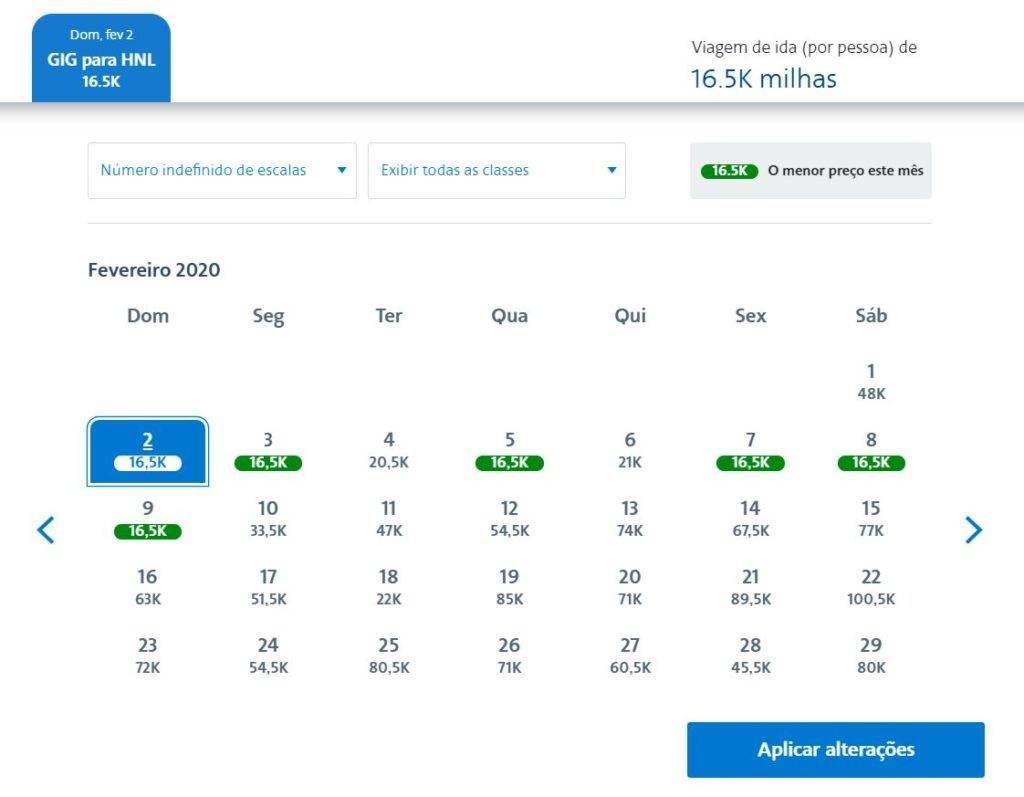Click the 16.5K lowest price legend badge
The width and height of the screenshot is (1024, 797).
729,171
